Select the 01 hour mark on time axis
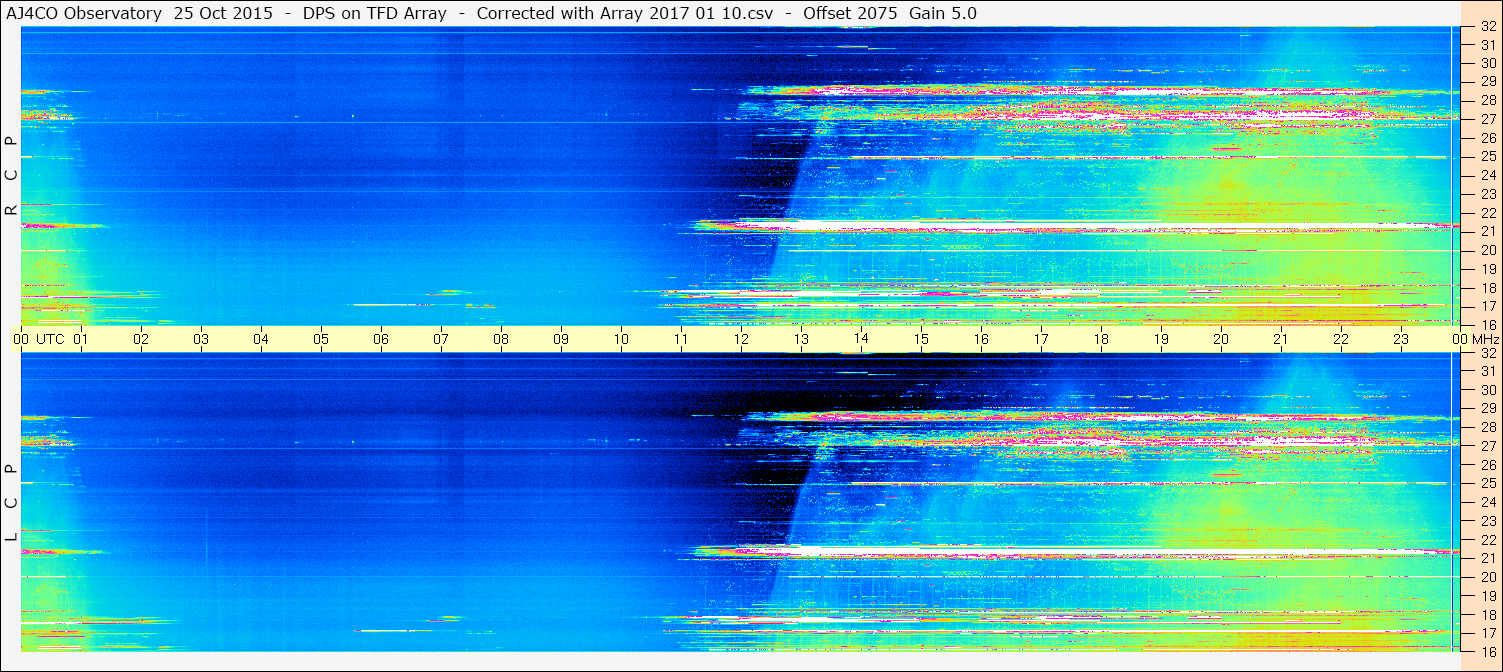Screen dimensions: 1503x672 click(x=81, y=339)
